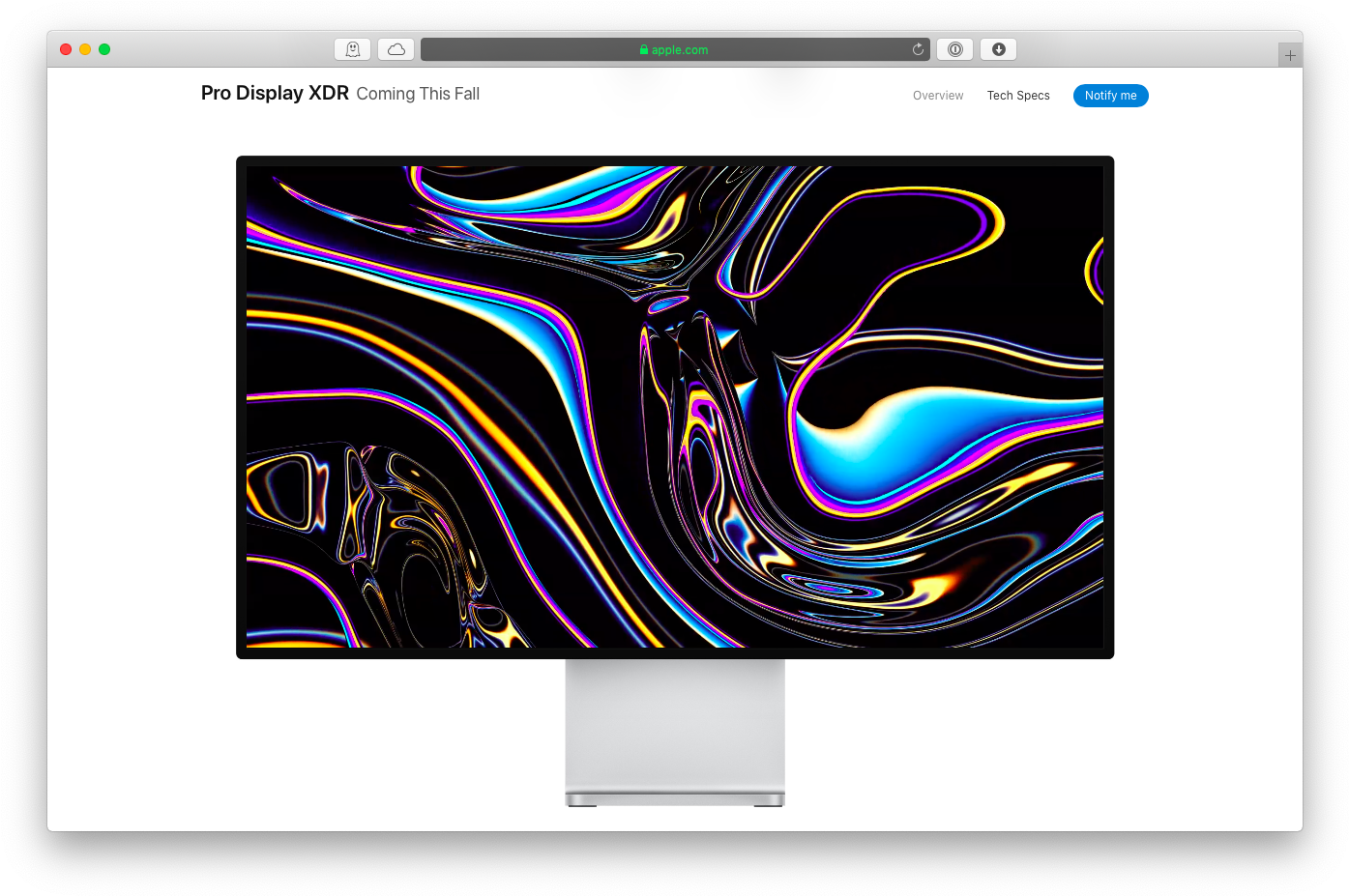This screenshot has height=896, width=1349.
Task: Click the blue Notify me button
Action: 1111,96
